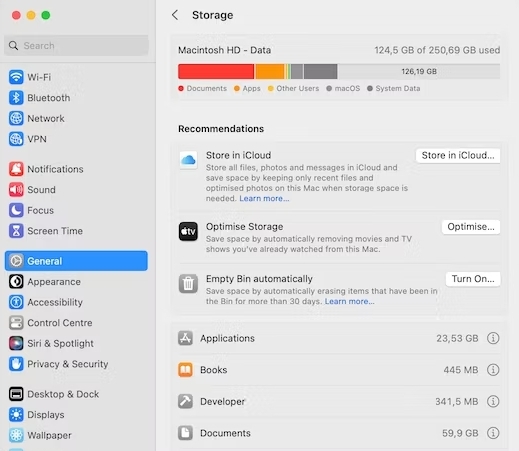Open Wi-Fi settings in the sidebar
This screenshot has width=519, height=451.
(x=76, y=77)
